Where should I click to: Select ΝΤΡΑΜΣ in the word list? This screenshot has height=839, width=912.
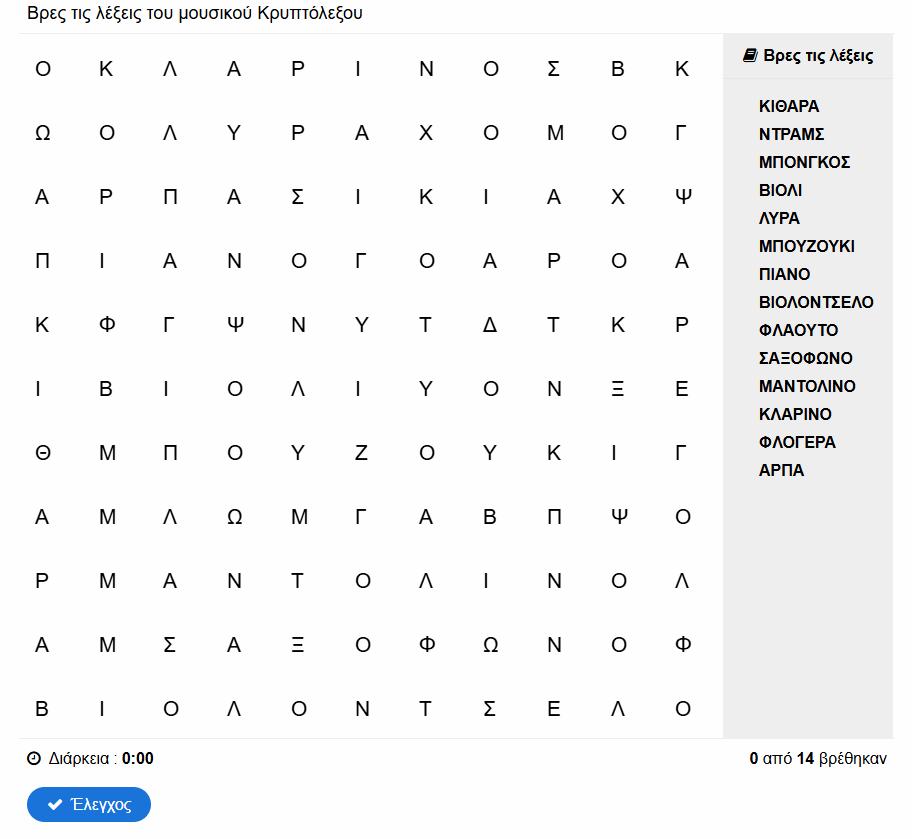[791, 134]
